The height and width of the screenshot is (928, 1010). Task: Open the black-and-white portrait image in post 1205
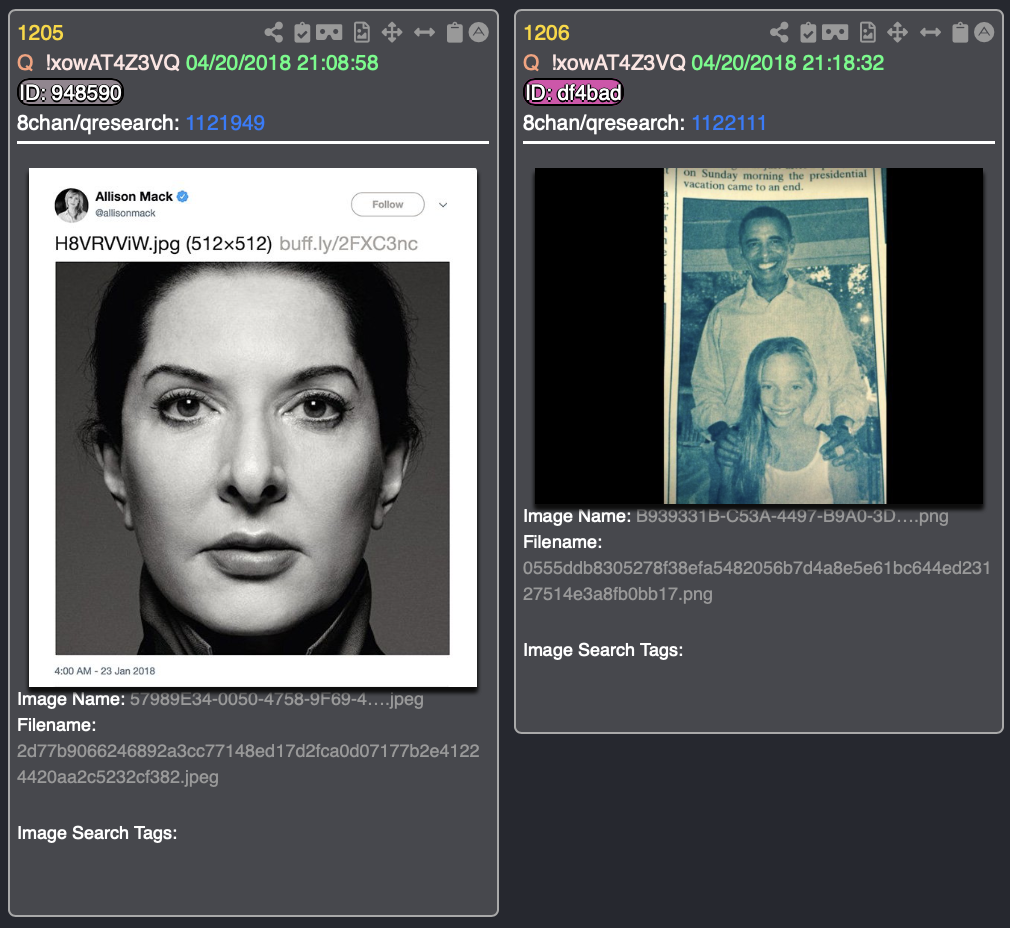coord(252,458)
